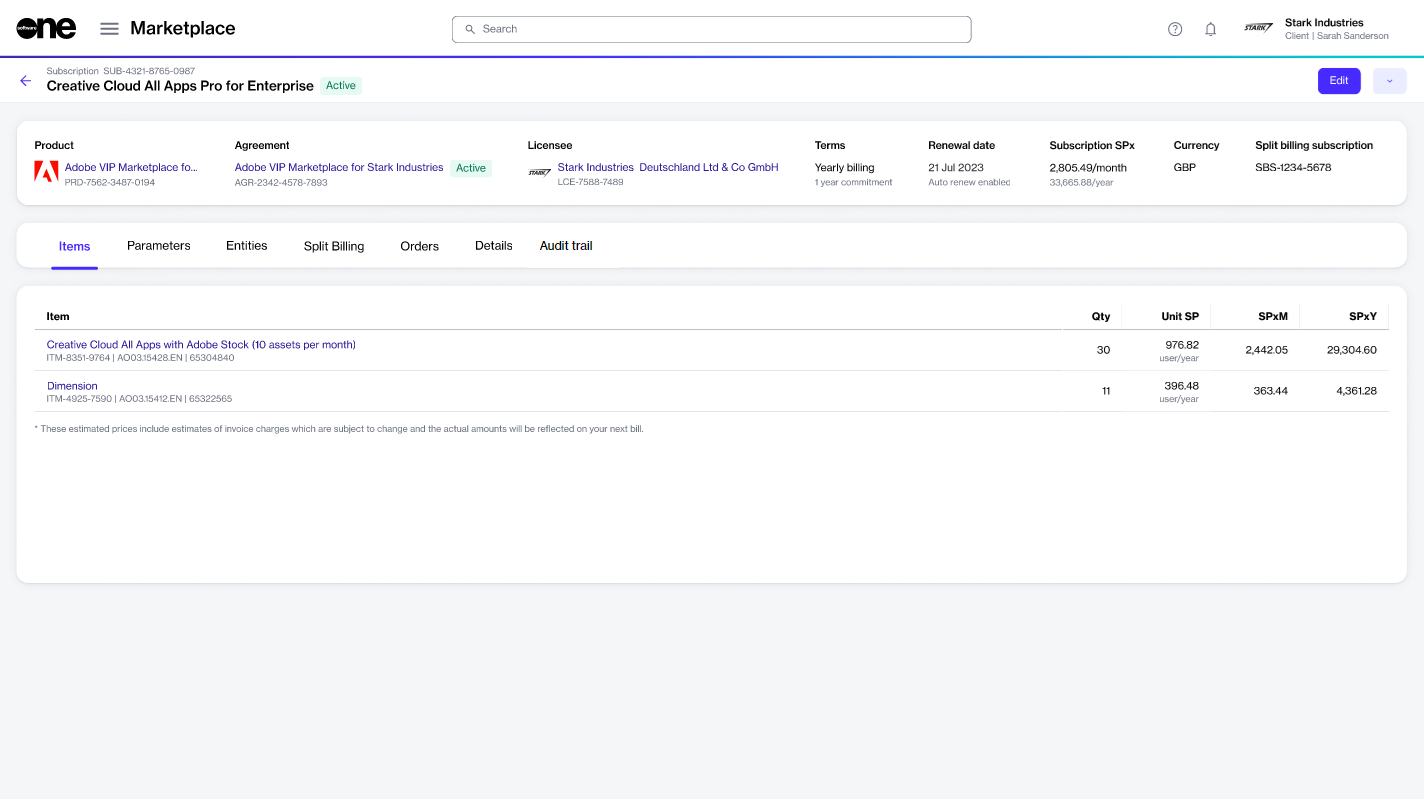Screen dimensions: 1424x803
Task: Click the Stark Industries account logo
Action: [1258, 28]
